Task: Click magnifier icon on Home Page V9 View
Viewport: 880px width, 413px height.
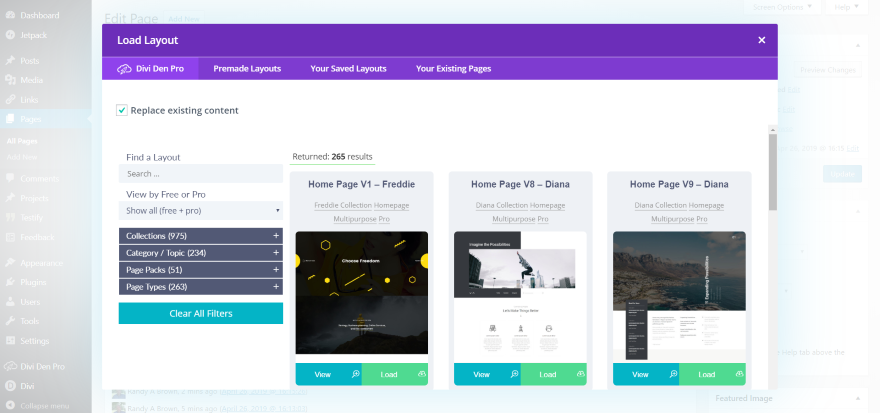Action: [673, 374]
